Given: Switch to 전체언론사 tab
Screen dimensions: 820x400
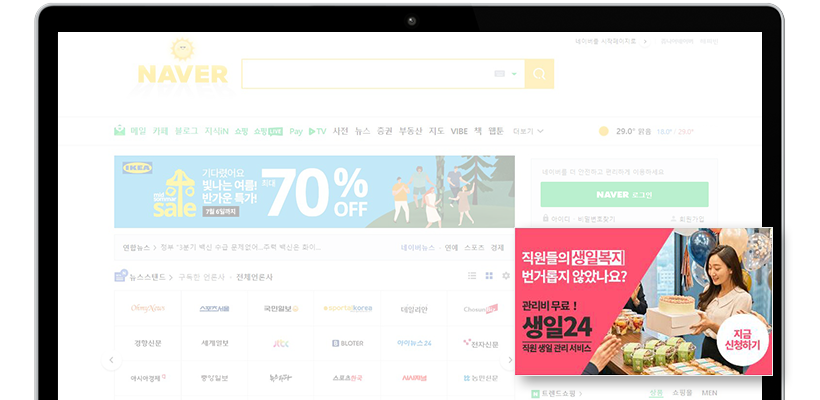Looking at the screenshot, I should click(254, 277).
